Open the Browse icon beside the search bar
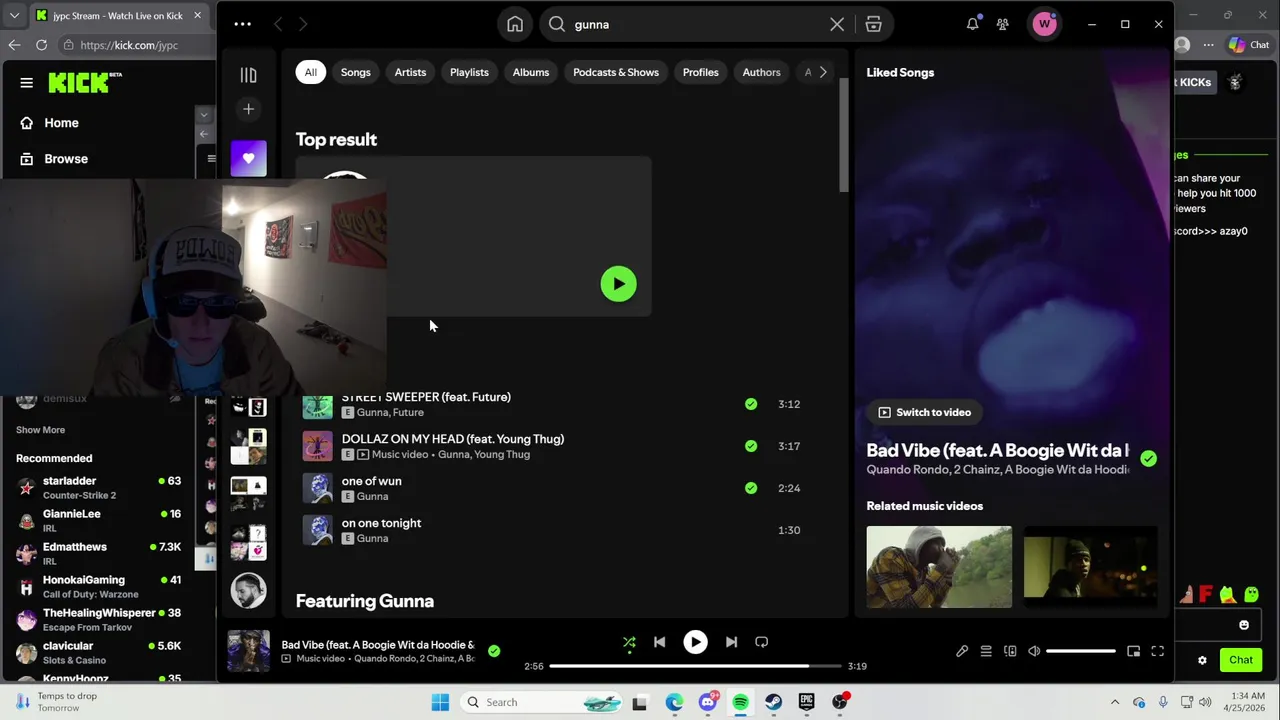This screenshot has width=1280, height=720. (873, 24)
